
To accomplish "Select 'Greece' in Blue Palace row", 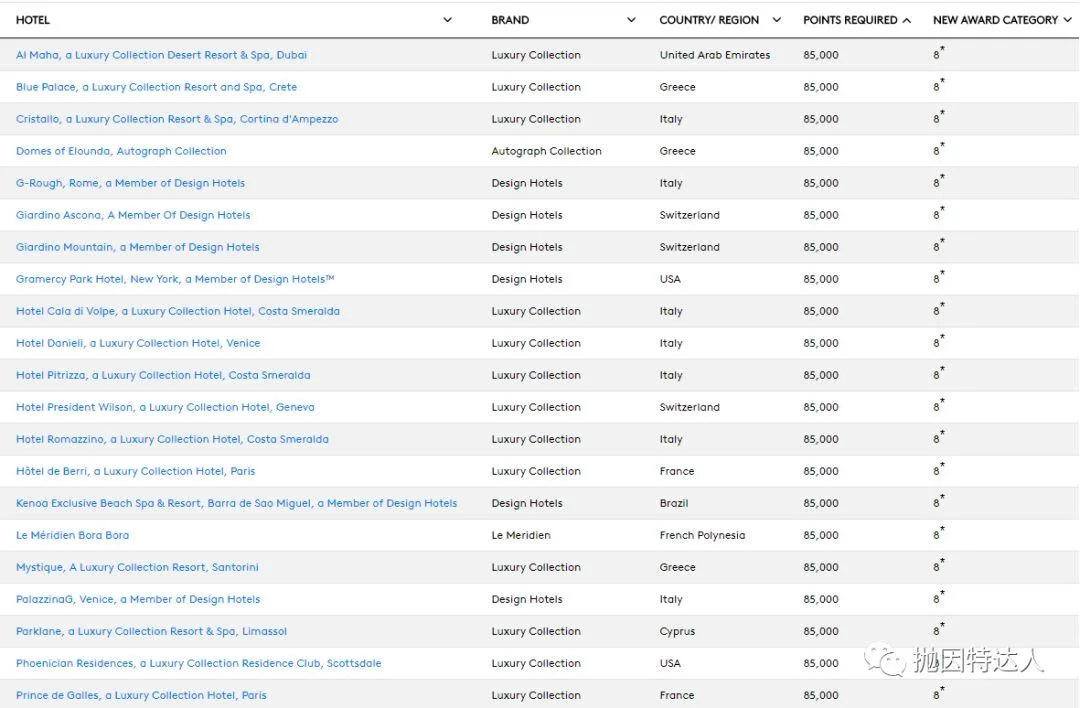I will point(677,87).
